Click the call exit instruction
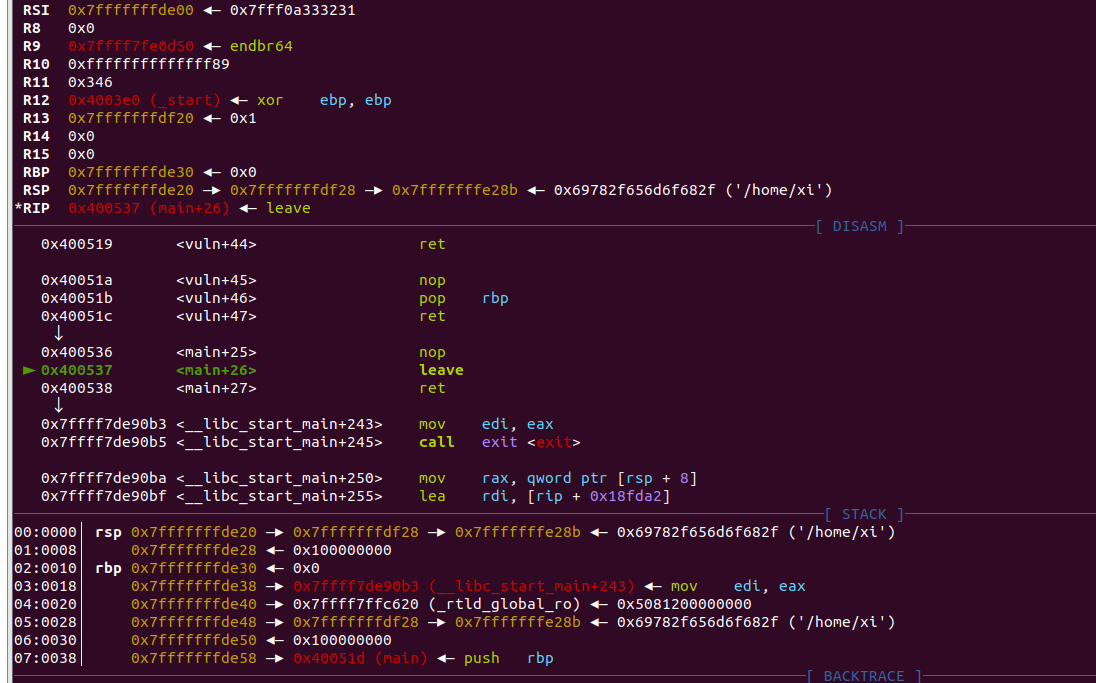Image resolution: width=1096 pixels, height=683 pixels. point(499,442)
